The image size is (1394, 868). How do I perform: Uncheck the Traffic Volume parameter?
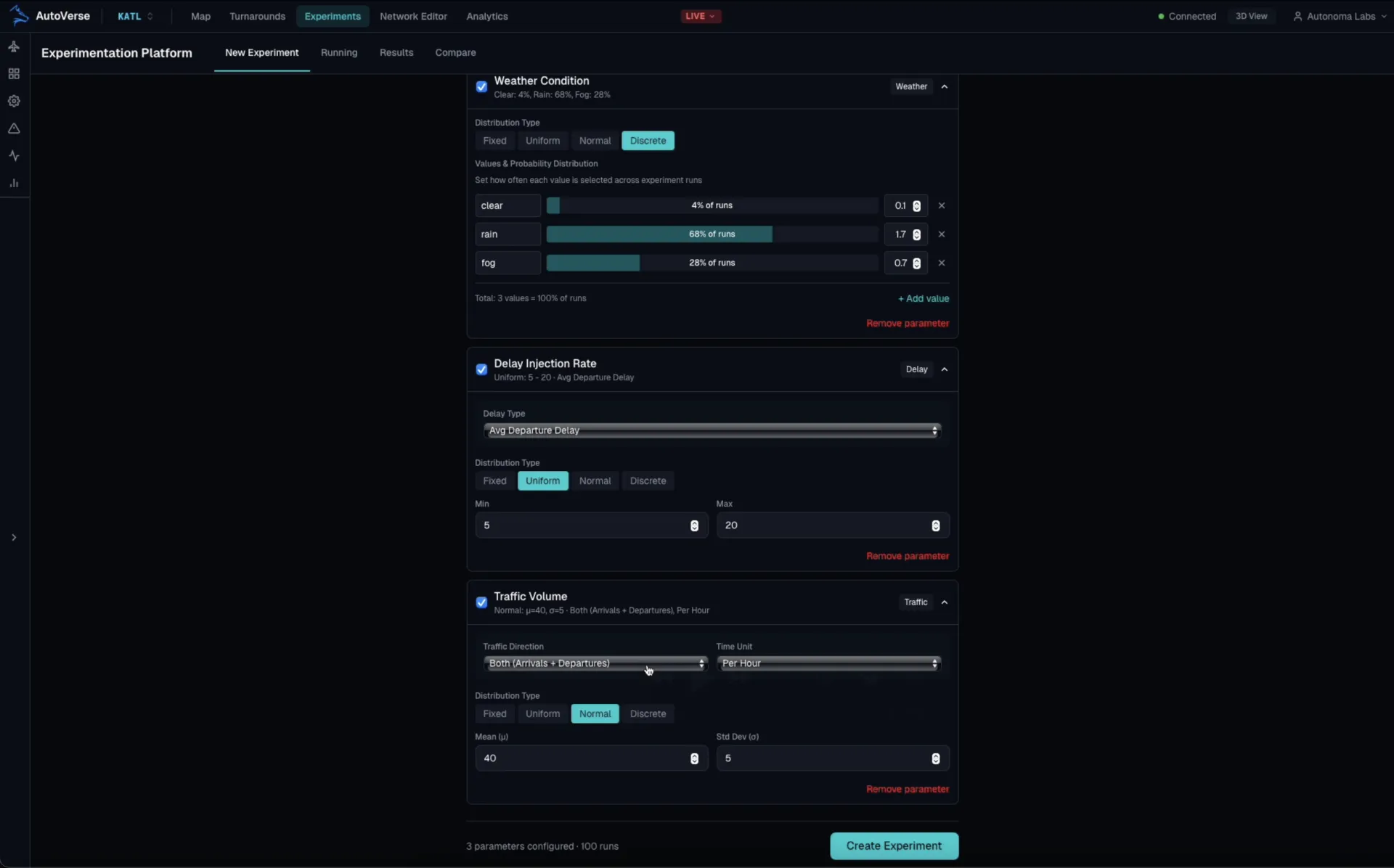pyautogui.click(x=481, y=602)
